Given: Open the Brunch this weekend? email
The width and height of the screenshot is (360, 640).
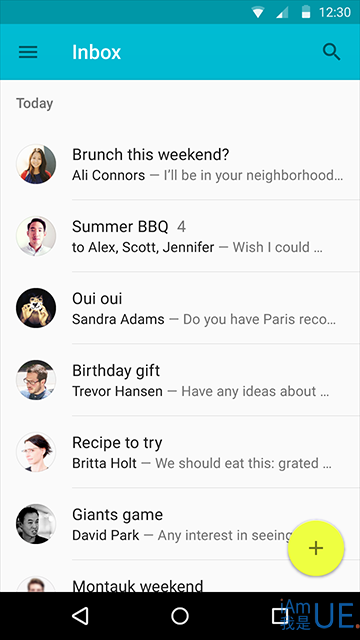Looking at the screenshot, I should point(180,164).
